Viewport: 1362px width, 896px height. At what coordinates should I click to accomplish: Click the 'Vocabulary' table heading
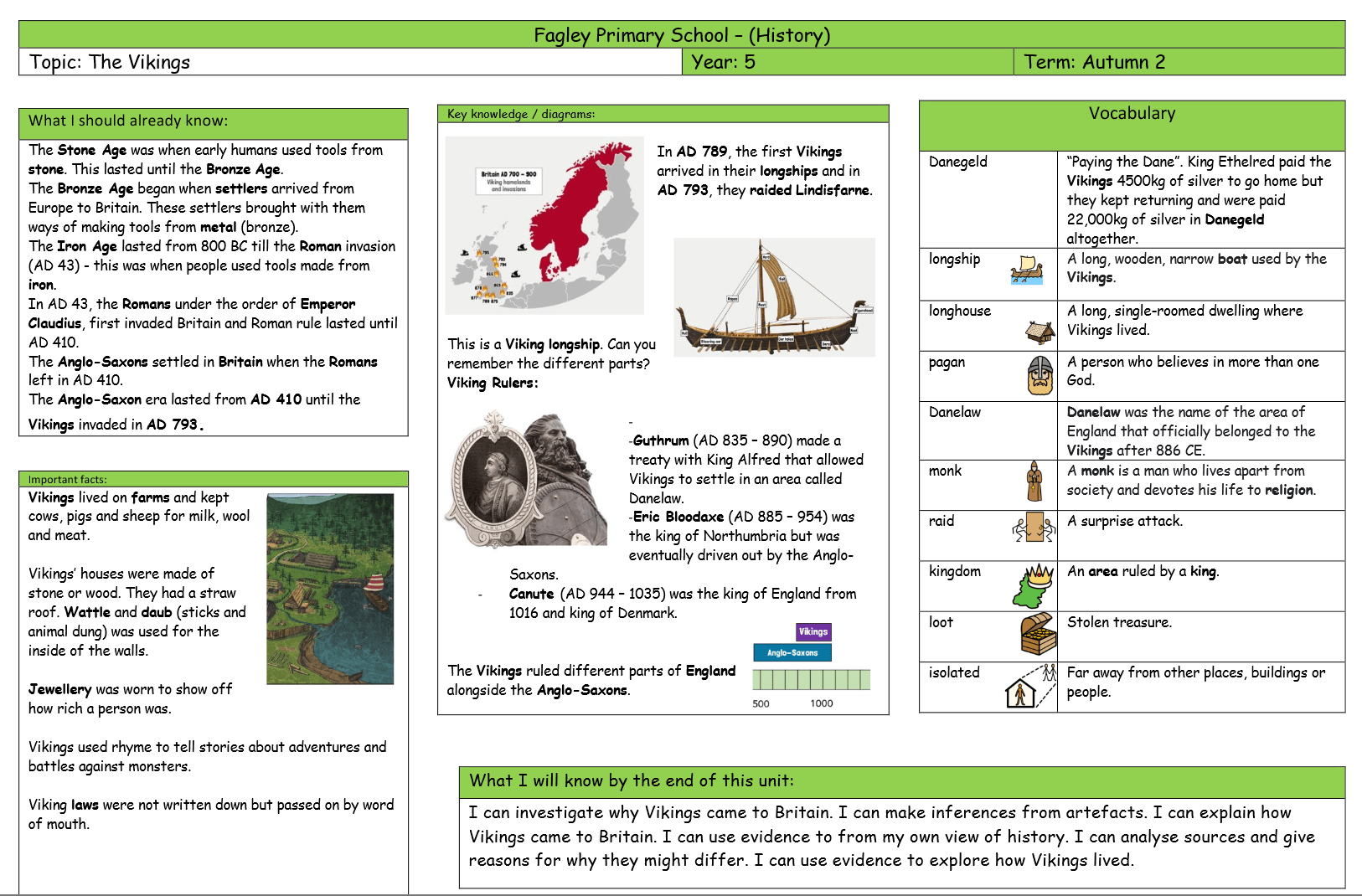pyautogui.click(x=1132, y=113)
